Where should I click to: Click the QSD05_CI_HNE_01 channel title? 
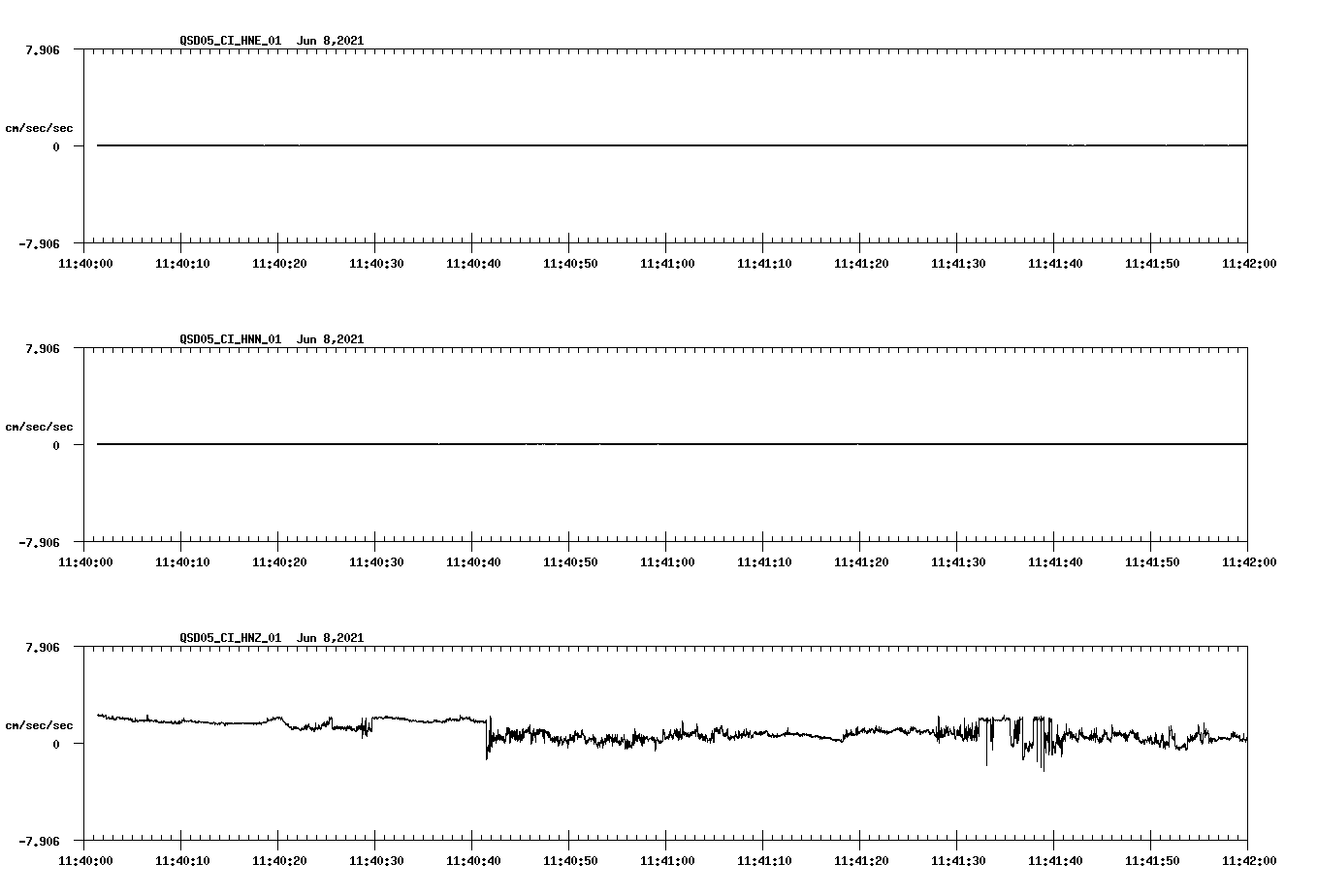pos(231,41)
